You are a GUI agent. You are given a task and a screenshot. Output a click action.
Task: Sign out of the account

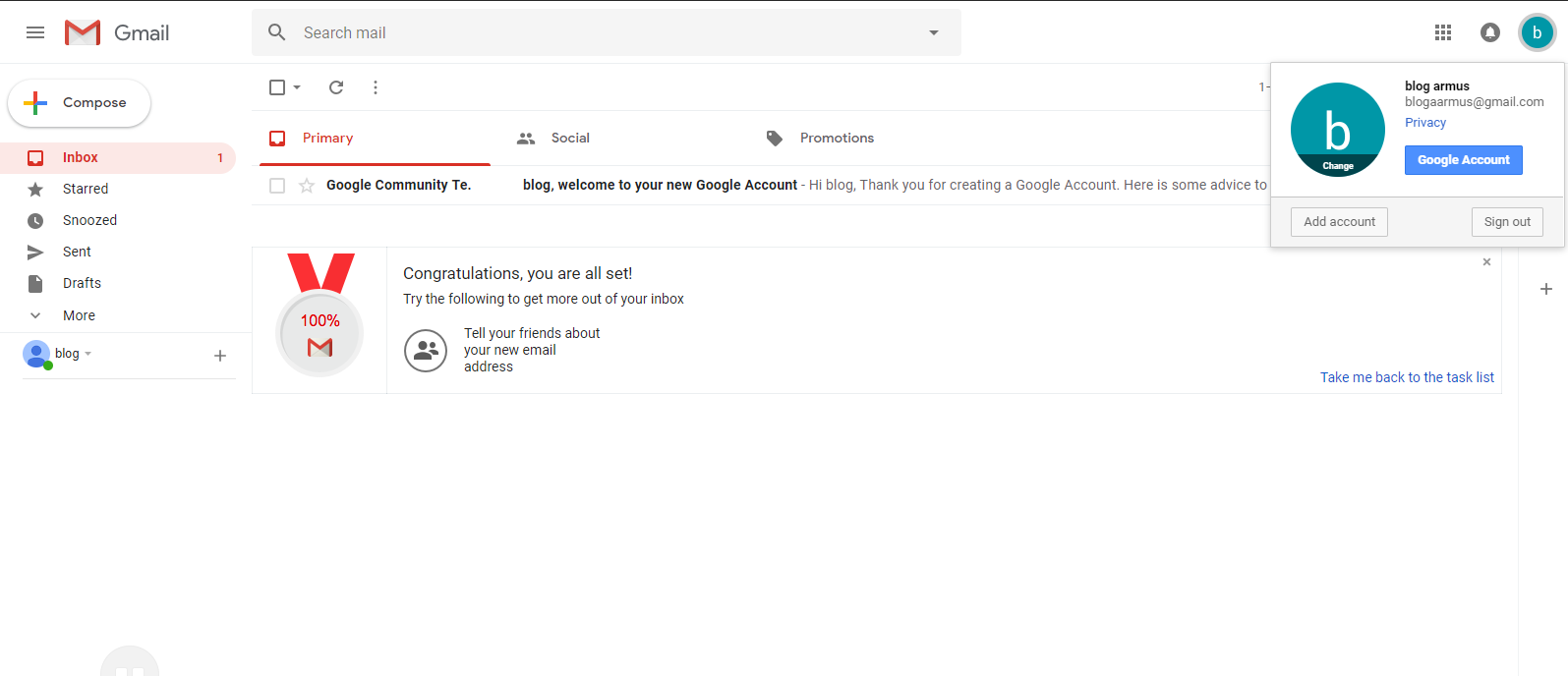click(x=1507, y=222)
